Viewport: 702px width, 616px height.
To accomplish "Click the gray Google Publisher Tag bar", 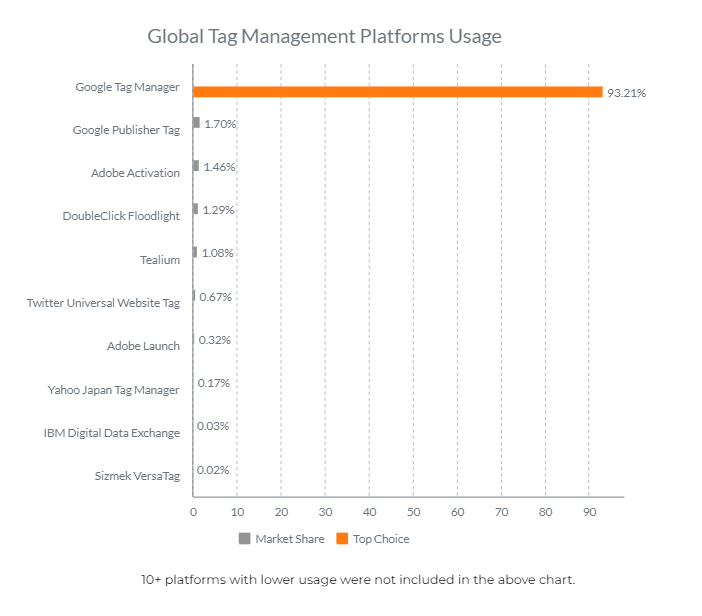I will (197, 122).
